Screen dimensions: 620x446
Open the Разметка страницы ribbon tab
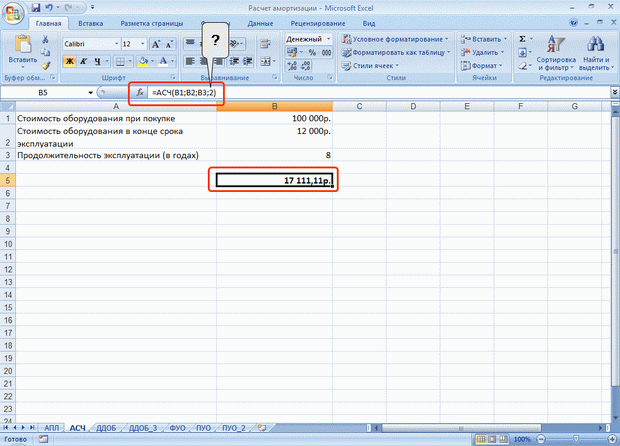[x=152, y=23]
